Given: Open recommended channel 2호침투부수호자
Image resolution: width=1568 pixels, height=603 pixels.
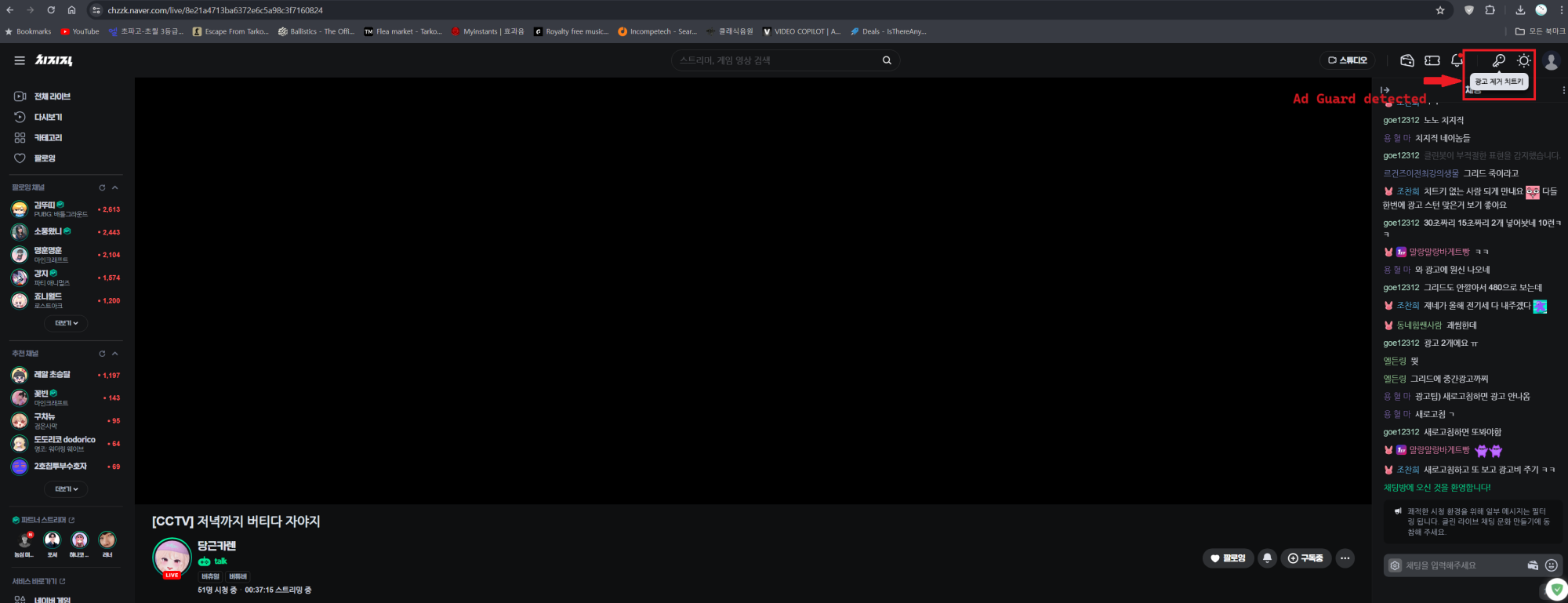Looking at the screenshot, I should 66,467.
